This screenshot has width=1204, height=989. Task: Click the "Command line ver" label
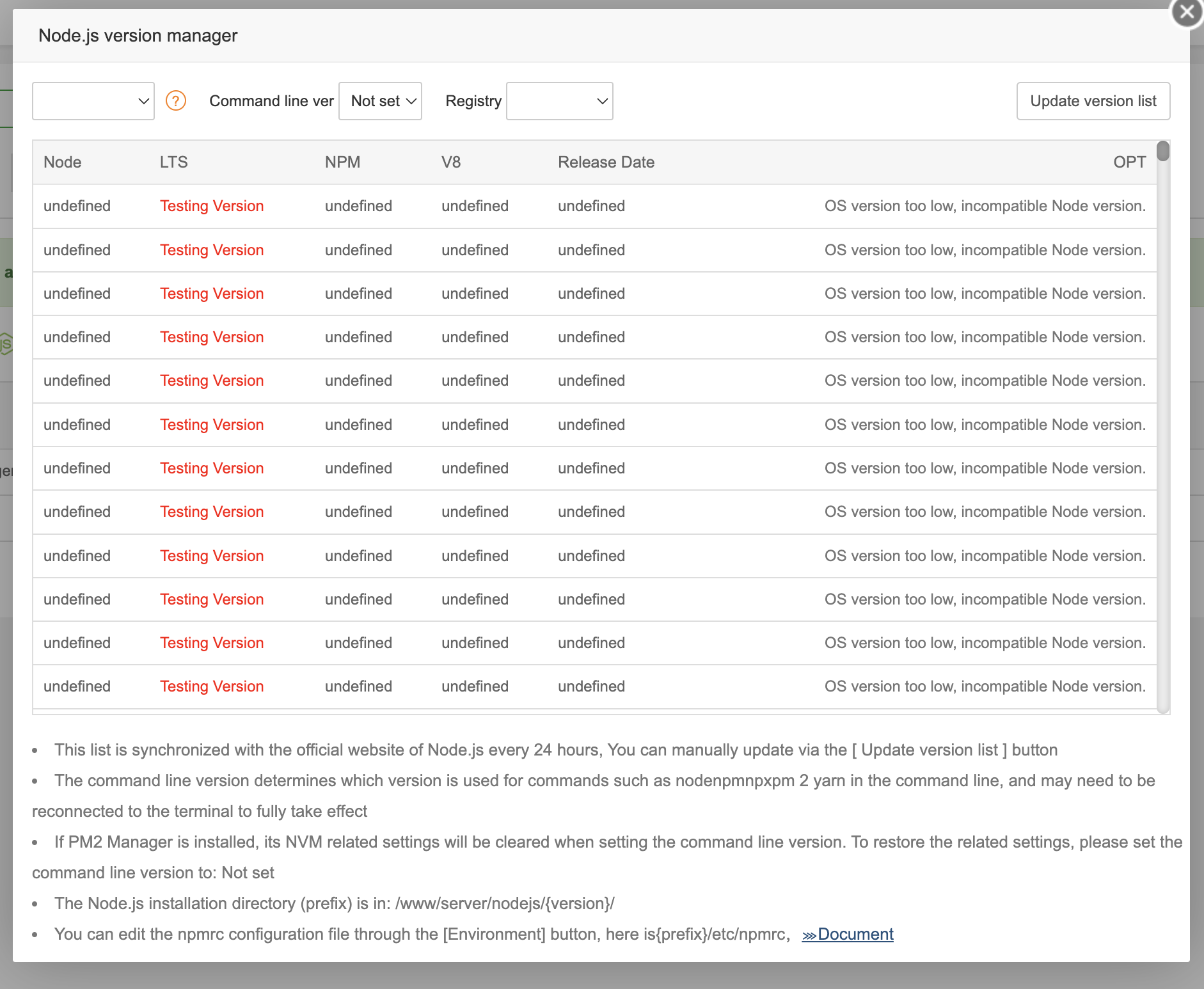click(x=271, y=101)
